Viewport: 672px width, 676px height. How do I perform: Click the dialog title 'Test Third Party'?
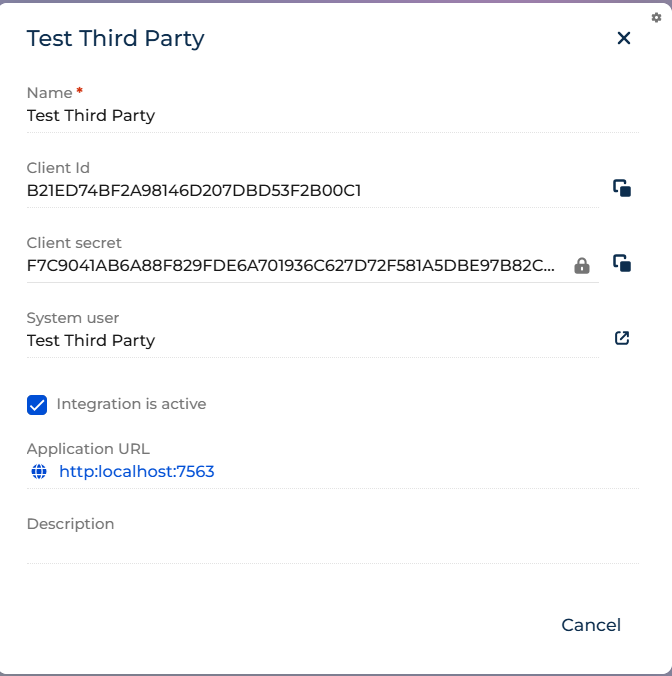116,38
